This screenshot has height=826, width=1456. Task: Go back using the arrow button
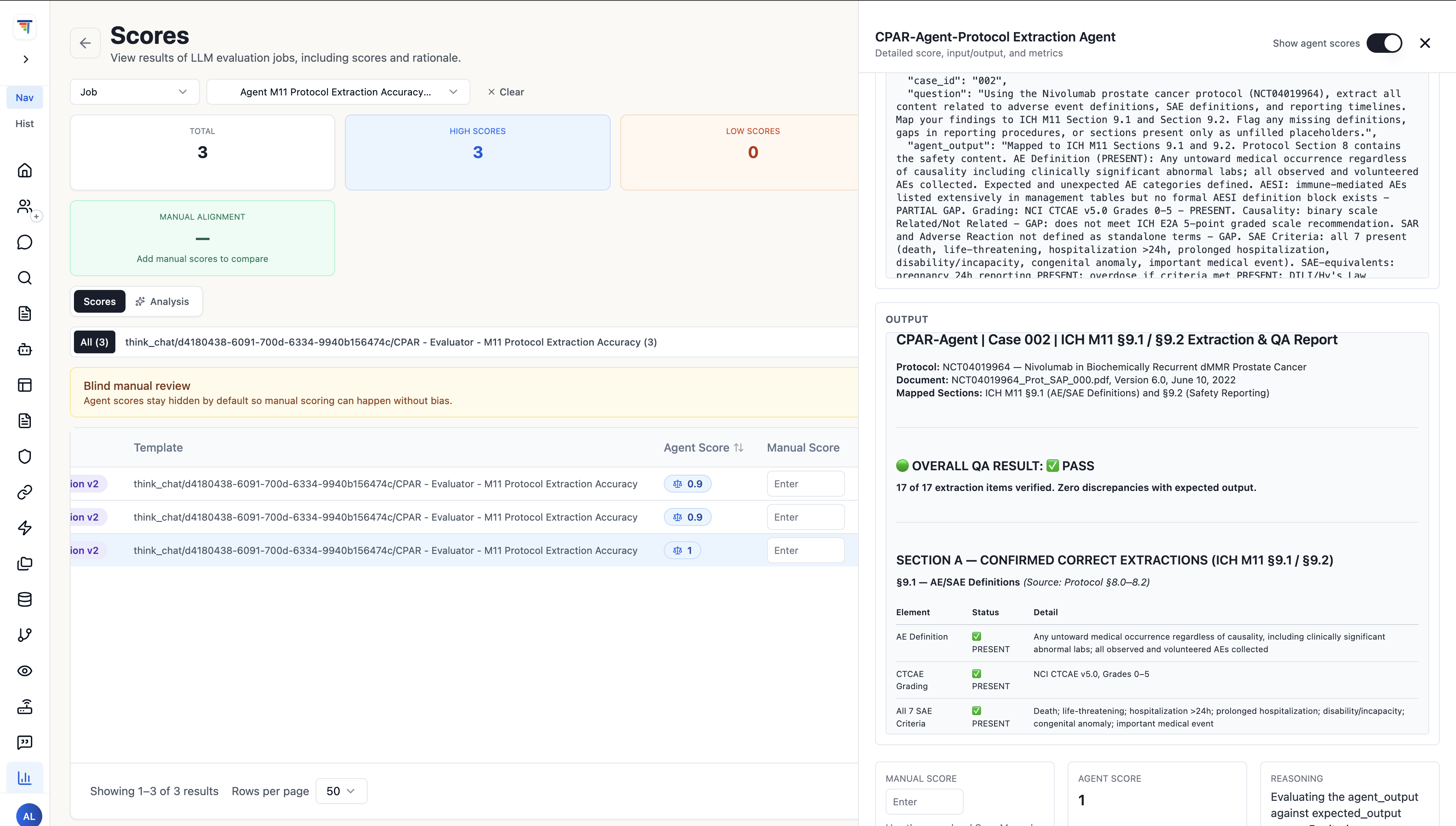(x=85, y=43)
